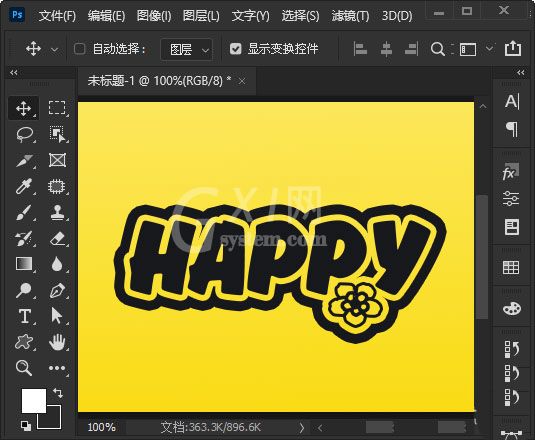Select the Rectangular Marquee tool

[x=57, y=108]
